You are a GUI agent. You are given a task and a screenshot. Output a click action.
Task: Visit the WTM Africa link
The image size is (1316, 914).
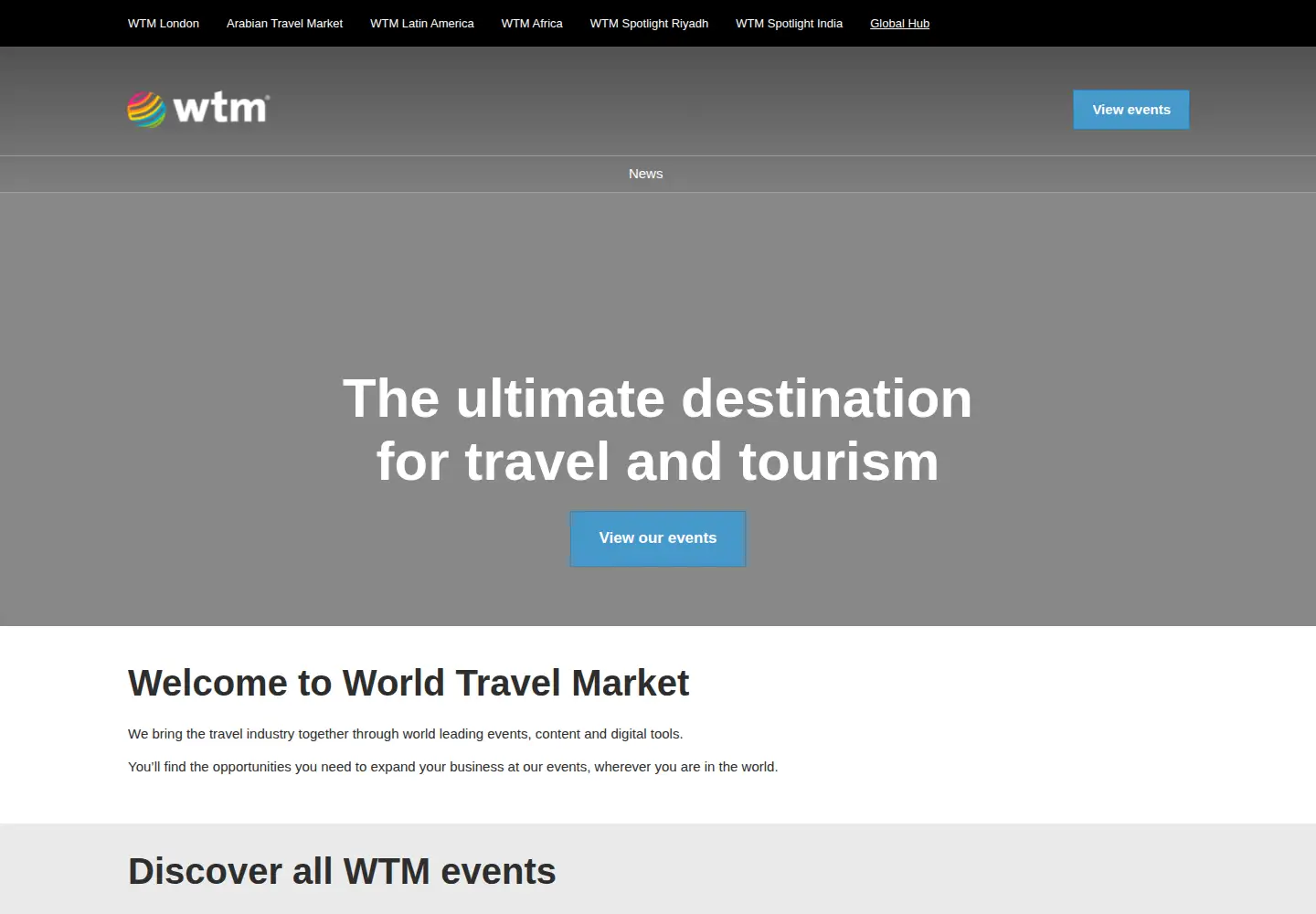coord(532,24)
